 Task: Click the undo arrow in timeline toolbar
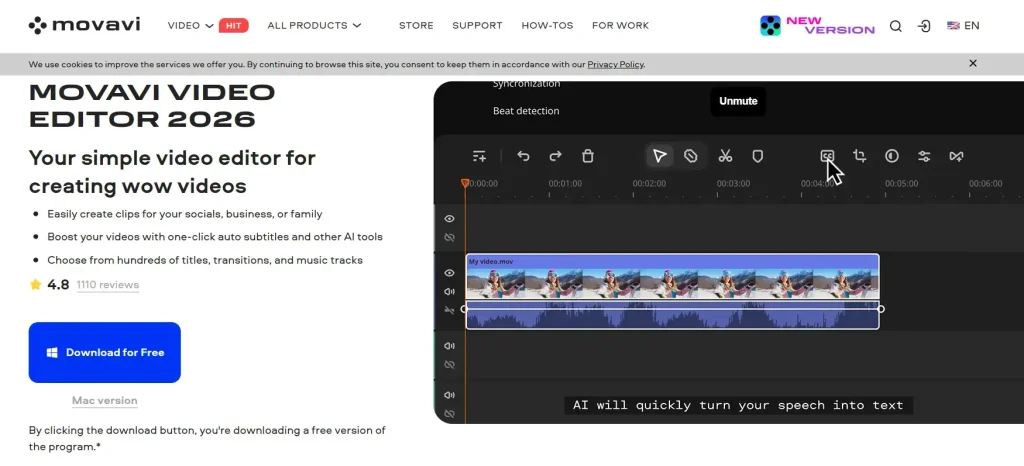click(x=523, y=156)
